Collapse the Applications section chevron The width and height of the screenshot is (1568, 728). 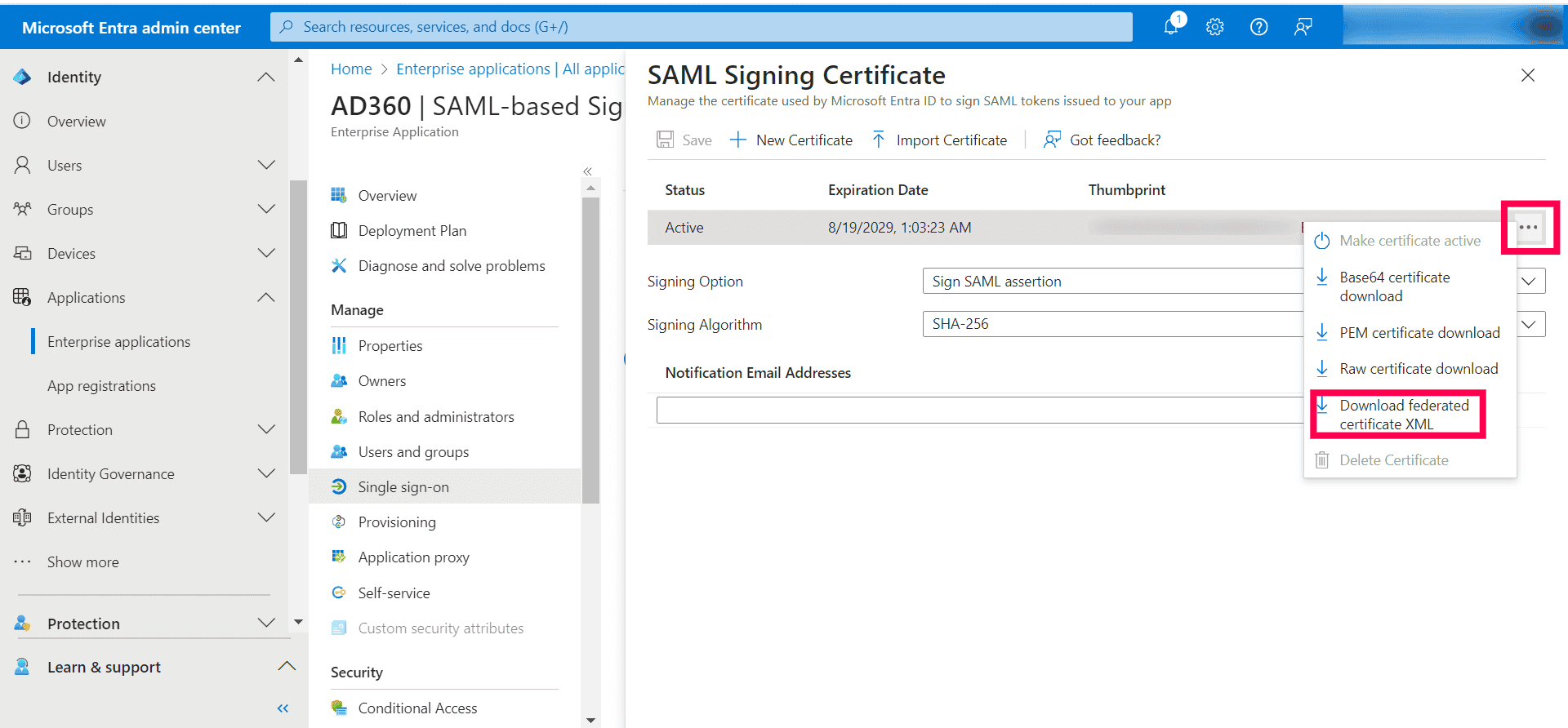[266, 297]
